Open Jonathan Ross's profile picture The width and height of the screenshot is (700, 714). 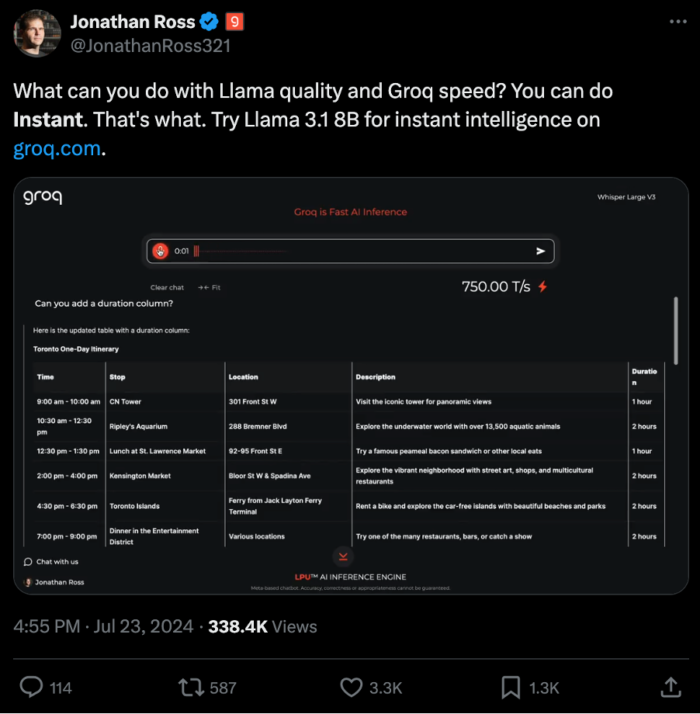[35, 33]
